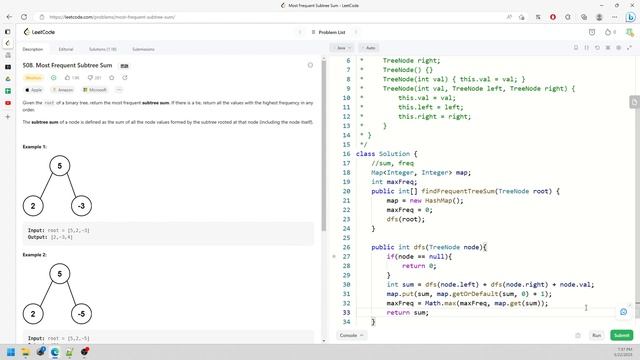The height and width of the screenshot is (360, 640).
Task: Click the Medium difficulty badge
Action: (33, 78)
